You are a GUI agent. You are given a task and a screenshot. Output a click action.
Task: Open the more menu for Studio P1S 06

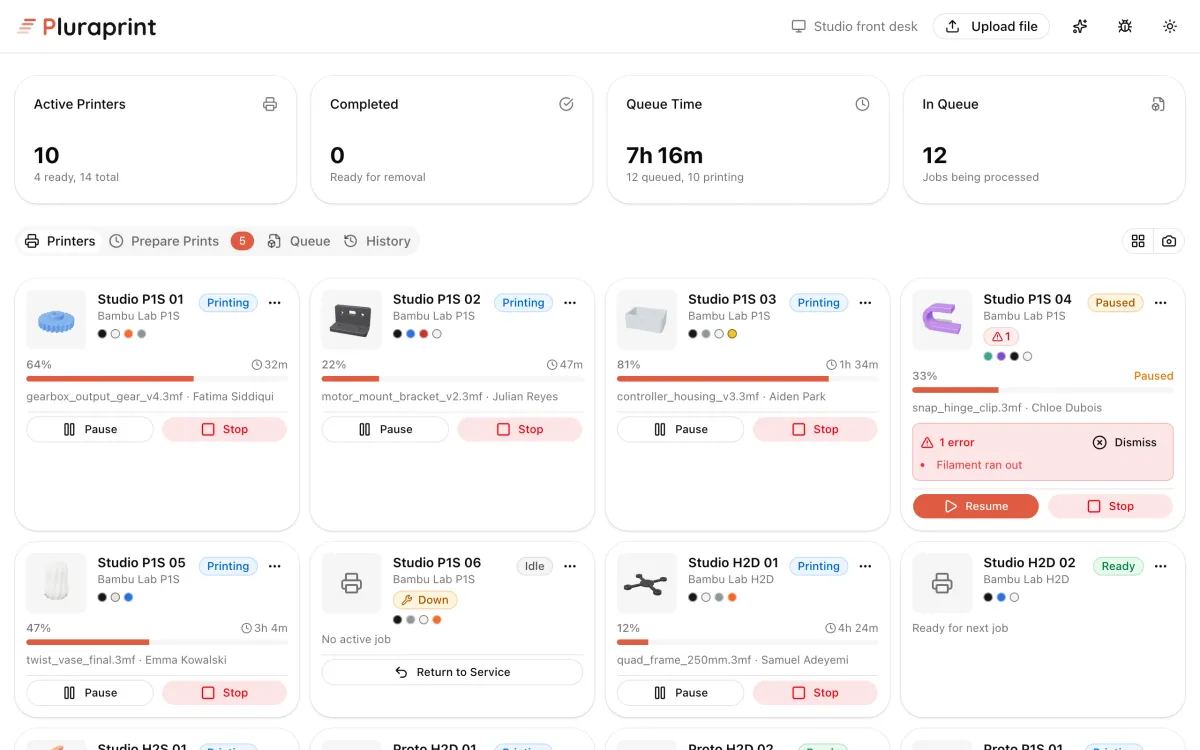tap(570, 566)
